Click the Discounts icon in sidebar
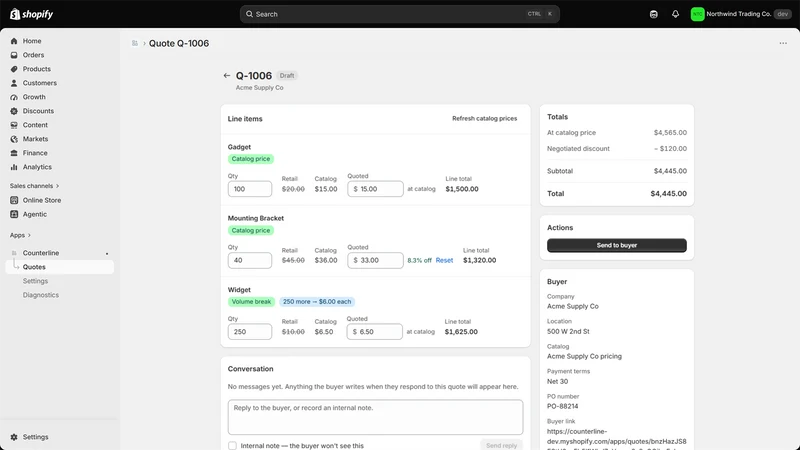Image resolution: width=800 pixels, height=450 pixels. click(x=14, y=111)
